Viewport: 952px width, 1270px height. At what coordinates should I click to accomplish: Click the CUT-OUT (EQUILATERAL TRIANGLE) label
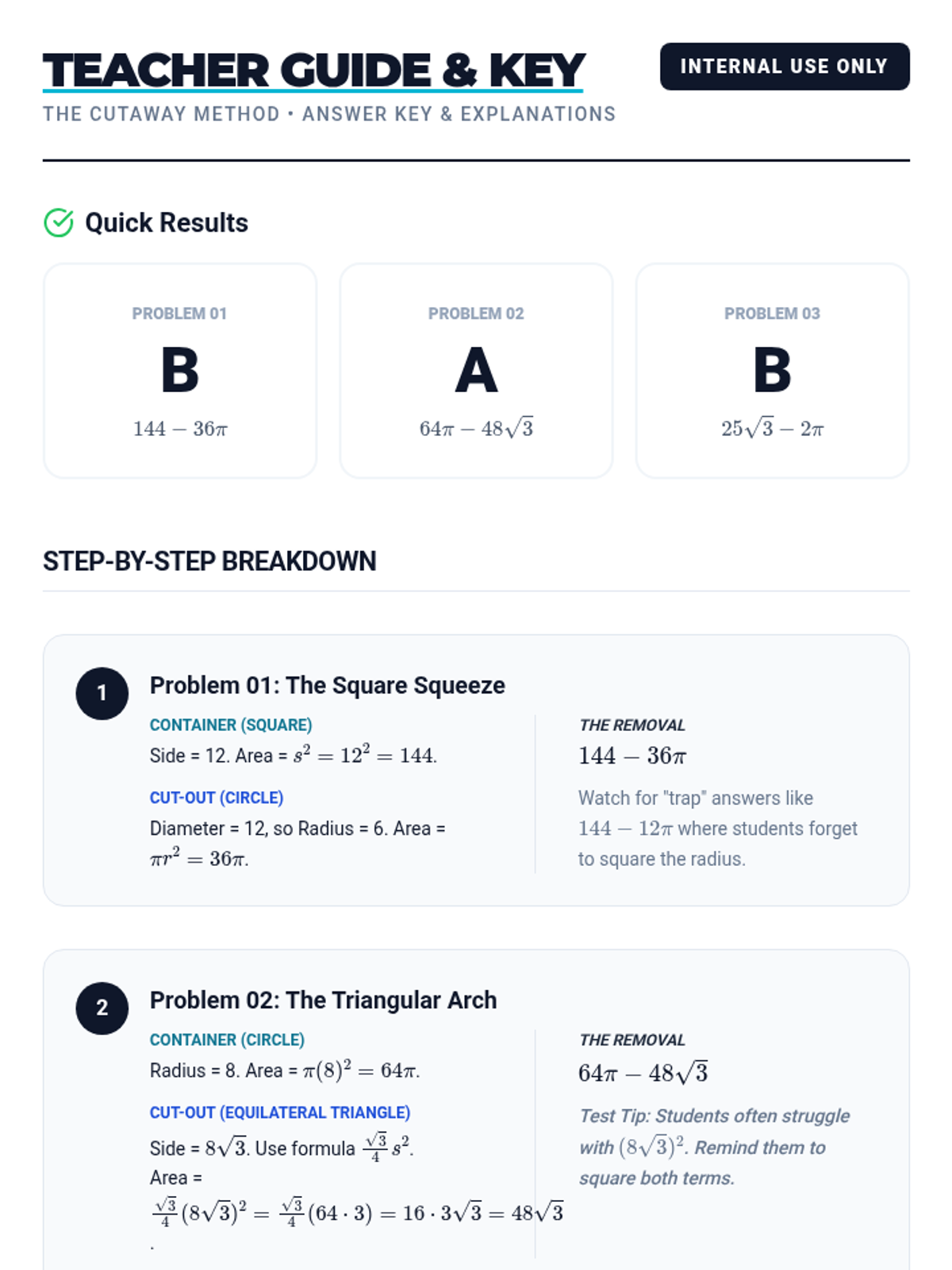pos(280,1113)
